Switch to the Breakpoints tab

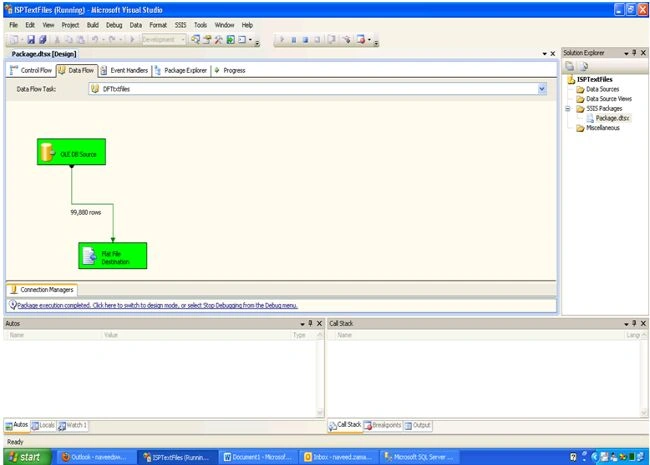click(x=382, y=425)
